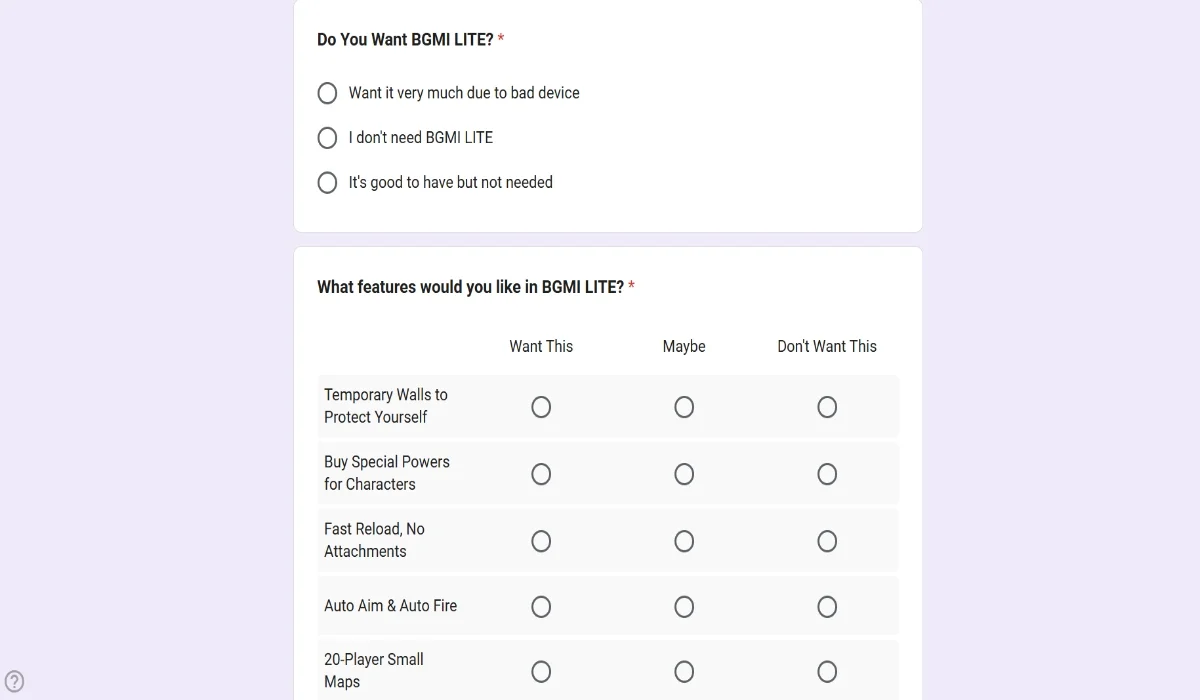This screenshot has height=700, width=1200.
Task: Choose 'Don't Want This' for Fast Reload row
Action: point(827,541)
